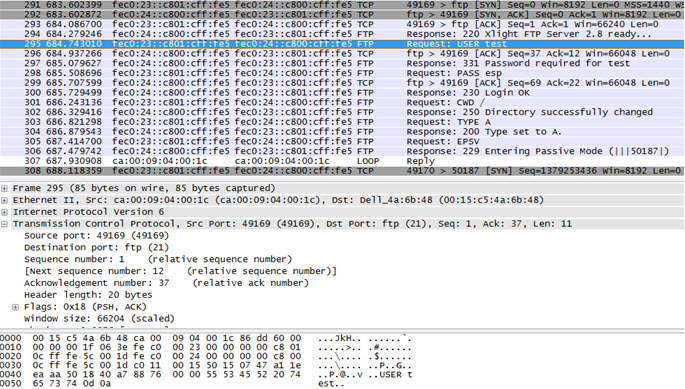Click hex dump offset row 0030
This screenshot has height=389, width=685.
pyautogui.click(x=10, y=365)
